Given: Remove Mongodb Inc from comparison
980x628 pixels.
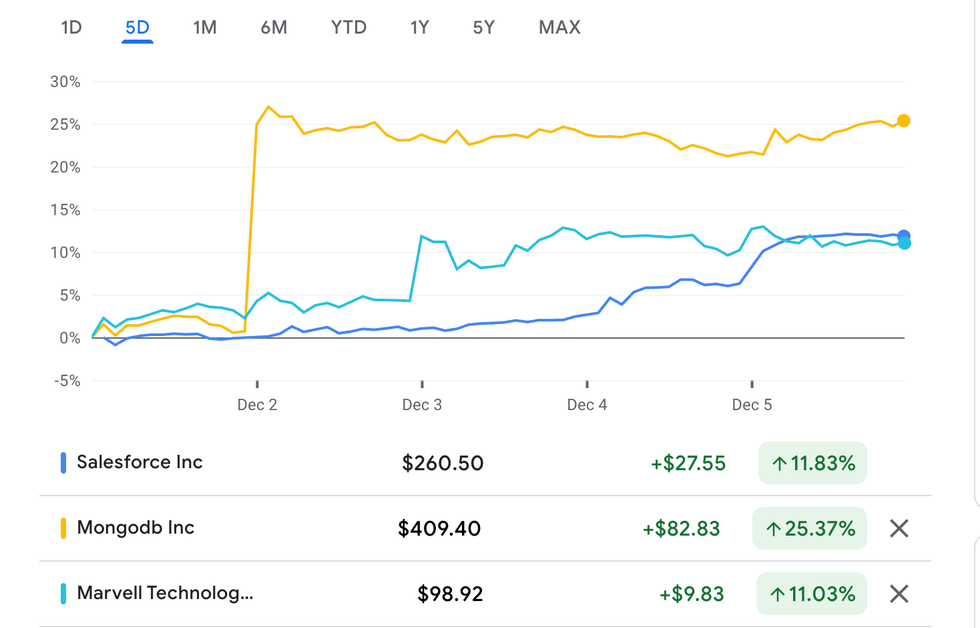Looking at the screenshot, I should (x=899, y=529).
